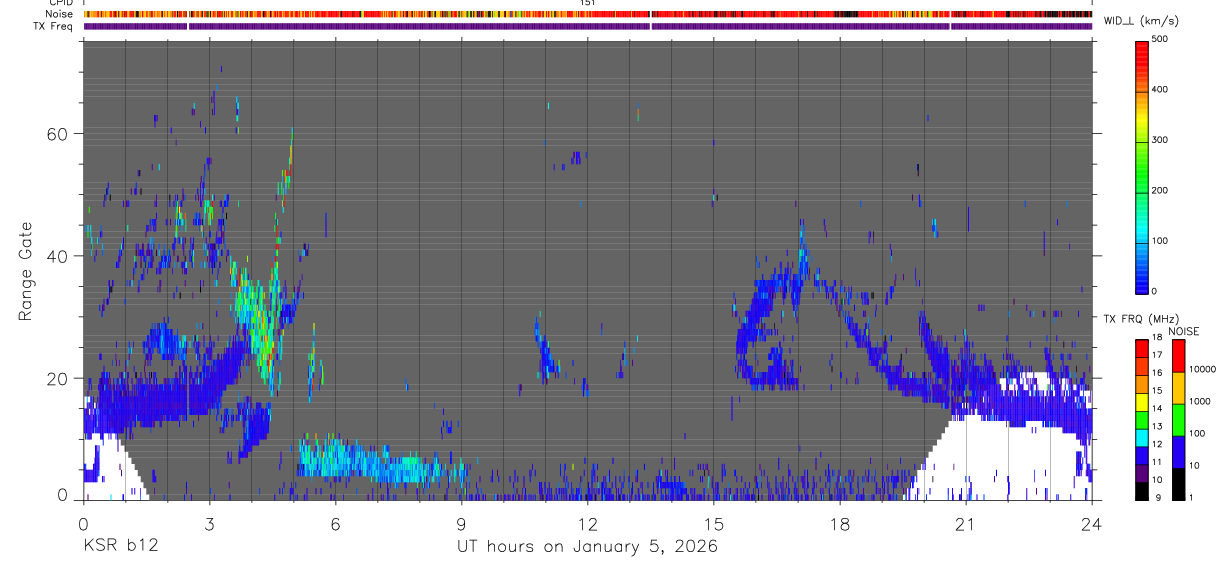
Task: Click the purple TX Freq strip above the plot
Action: pyautogui.click(x=587, y=26)
